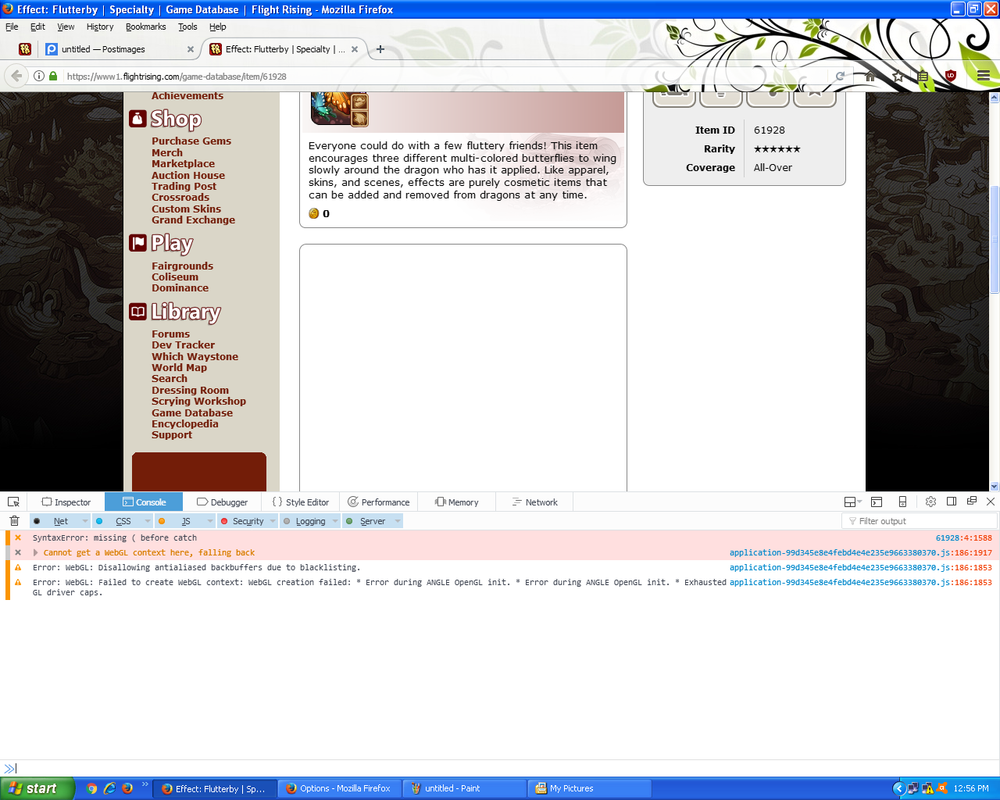Expand the Security filter dropdown arrow
This screenshot has height=800, width=1000.
[x=273, y=521]
